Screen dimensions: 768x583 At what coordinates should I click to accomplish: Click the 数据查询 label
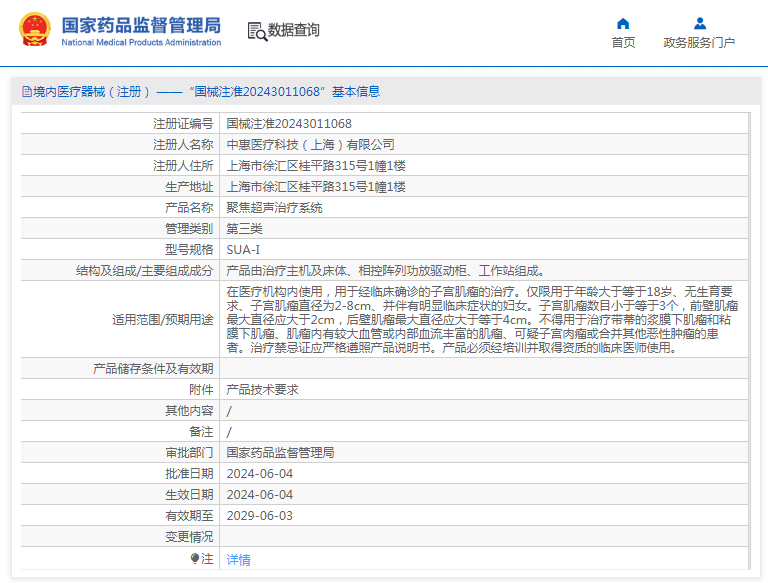click(x=294, y=31)
